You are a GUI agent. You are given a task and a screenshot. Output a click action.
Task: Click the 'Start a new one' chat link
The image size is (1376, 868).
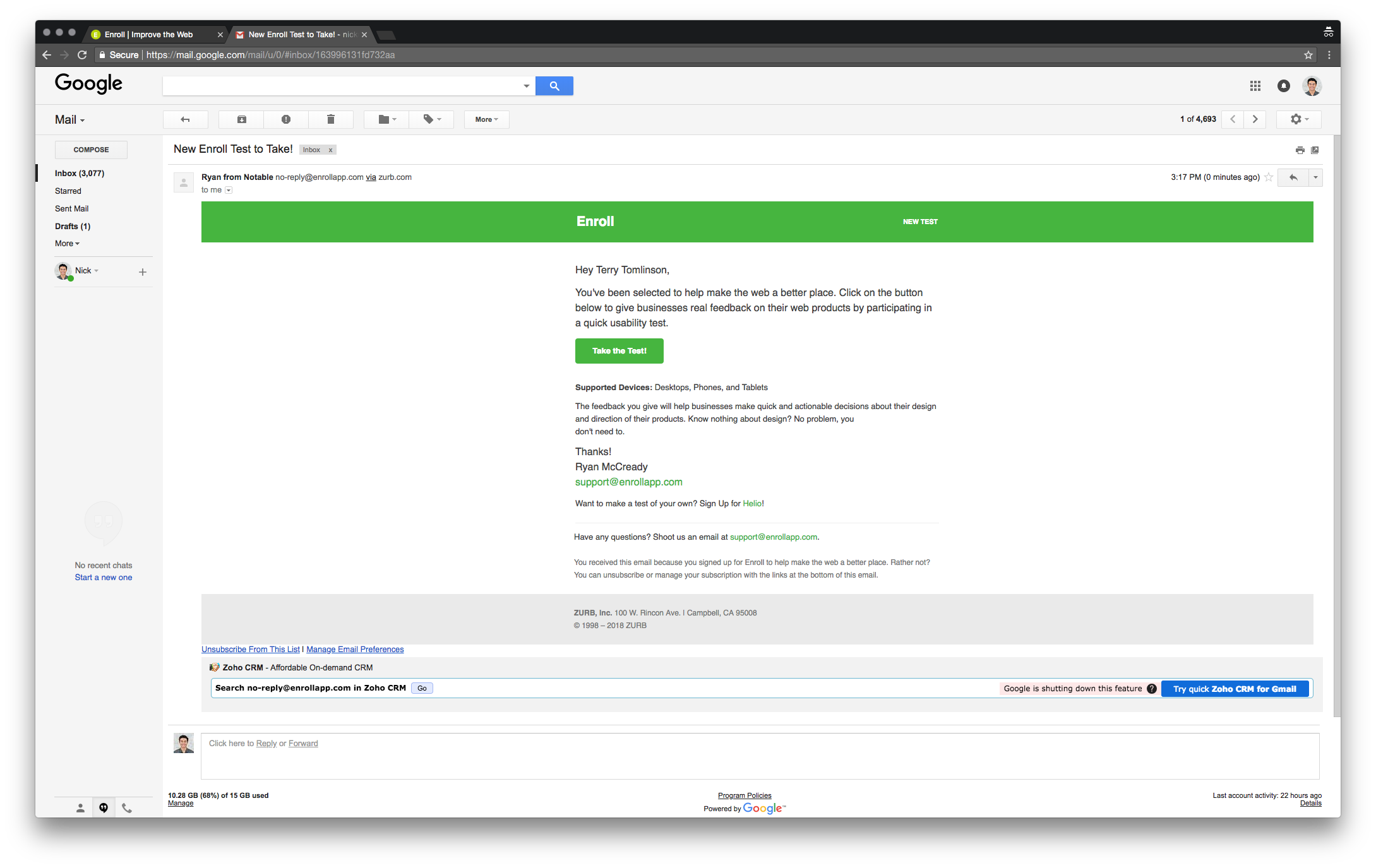(x=104, y=578)
